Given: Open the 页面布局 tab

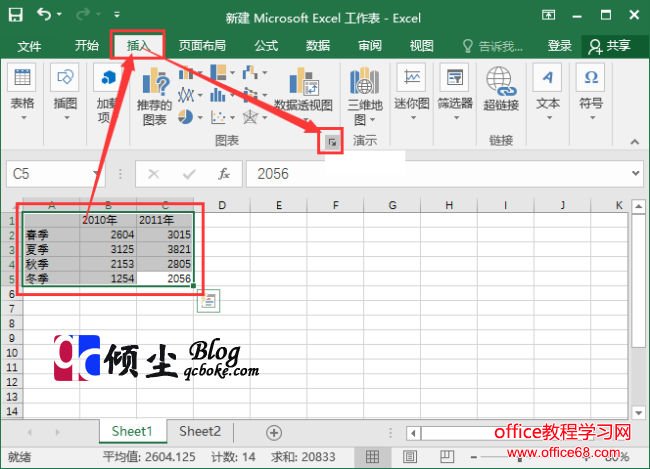Looking at the screenshot, I should (202, 45).
